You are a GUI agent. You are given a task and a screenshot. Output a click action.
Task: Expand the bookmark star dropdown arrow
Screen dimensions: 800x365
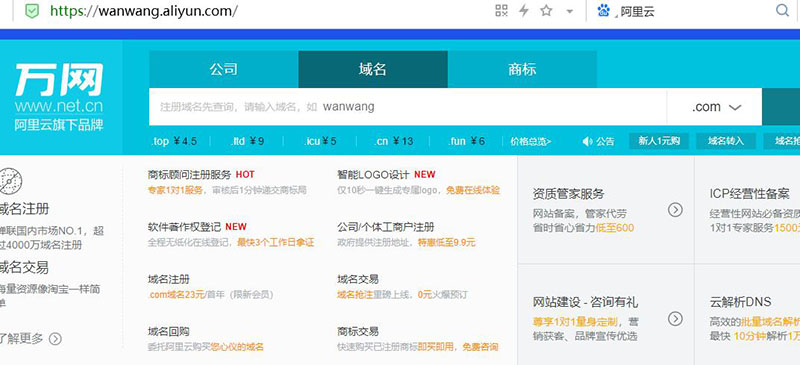pos(569,11)
